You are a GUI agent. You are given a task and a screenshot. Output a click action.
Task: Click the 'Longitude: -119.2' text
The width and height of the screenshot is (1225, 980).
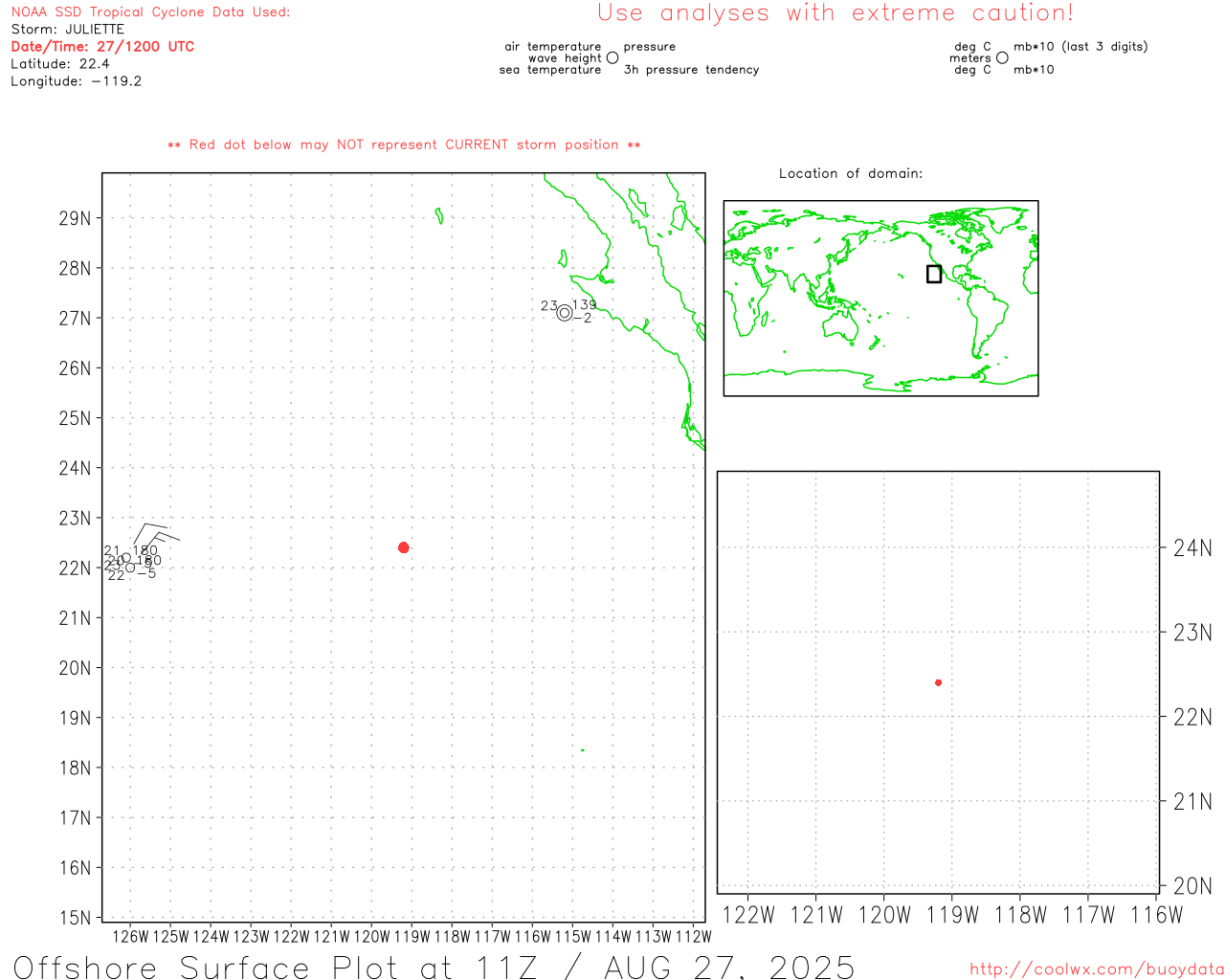coord(77,81)
